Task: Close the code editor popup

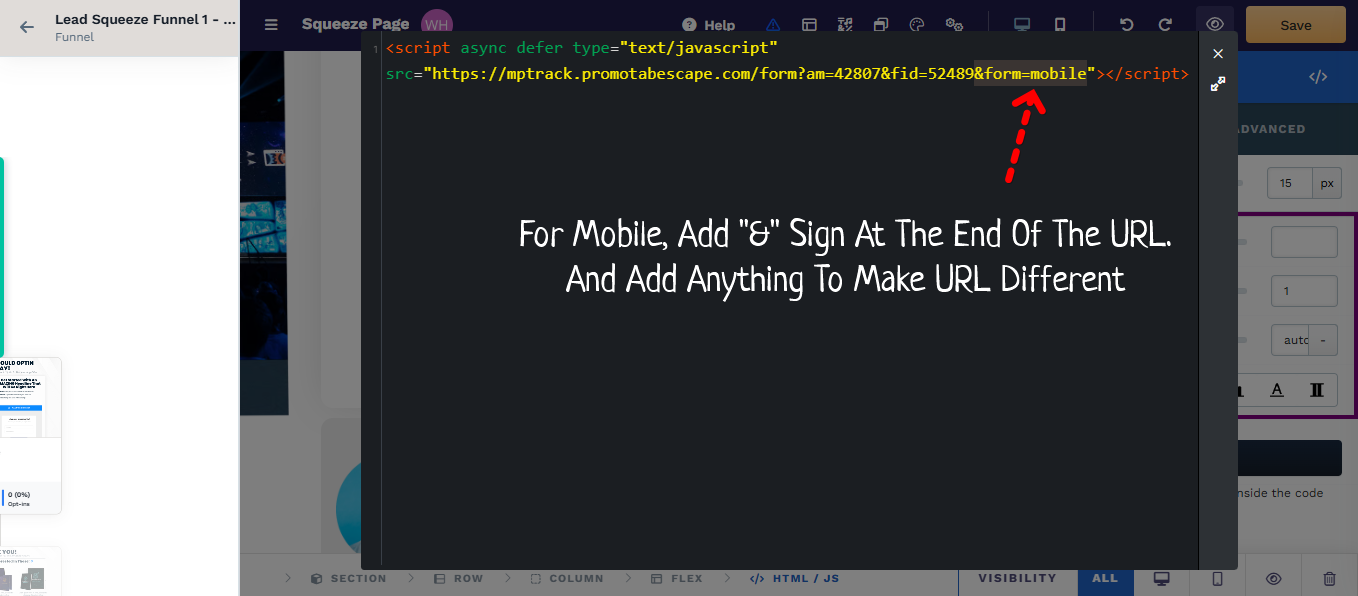Action: click(x=1217, y=54)
